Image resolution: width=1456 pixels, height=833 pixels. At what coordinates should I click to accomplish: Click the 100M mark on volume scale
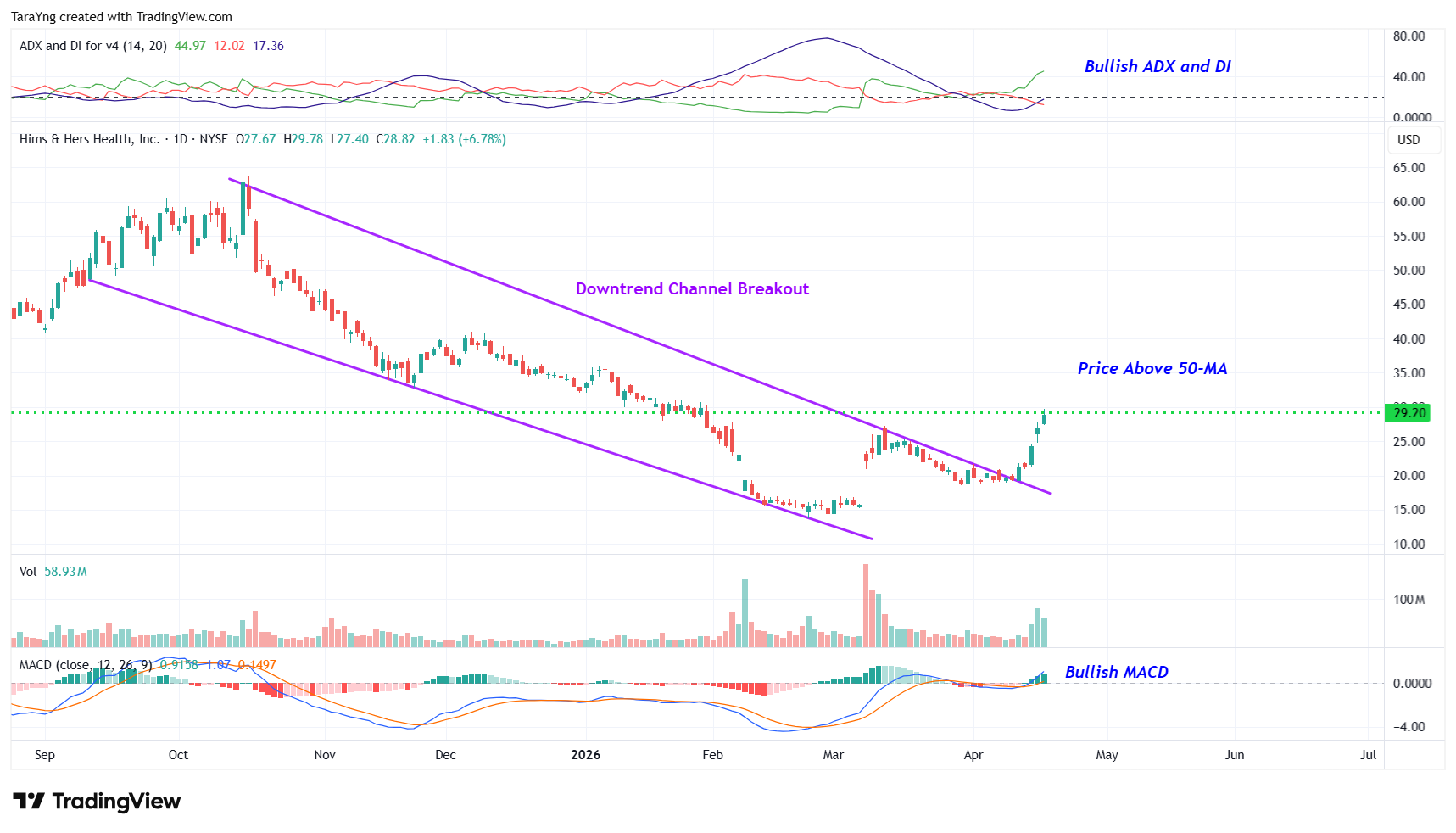tap(1409, 600)
